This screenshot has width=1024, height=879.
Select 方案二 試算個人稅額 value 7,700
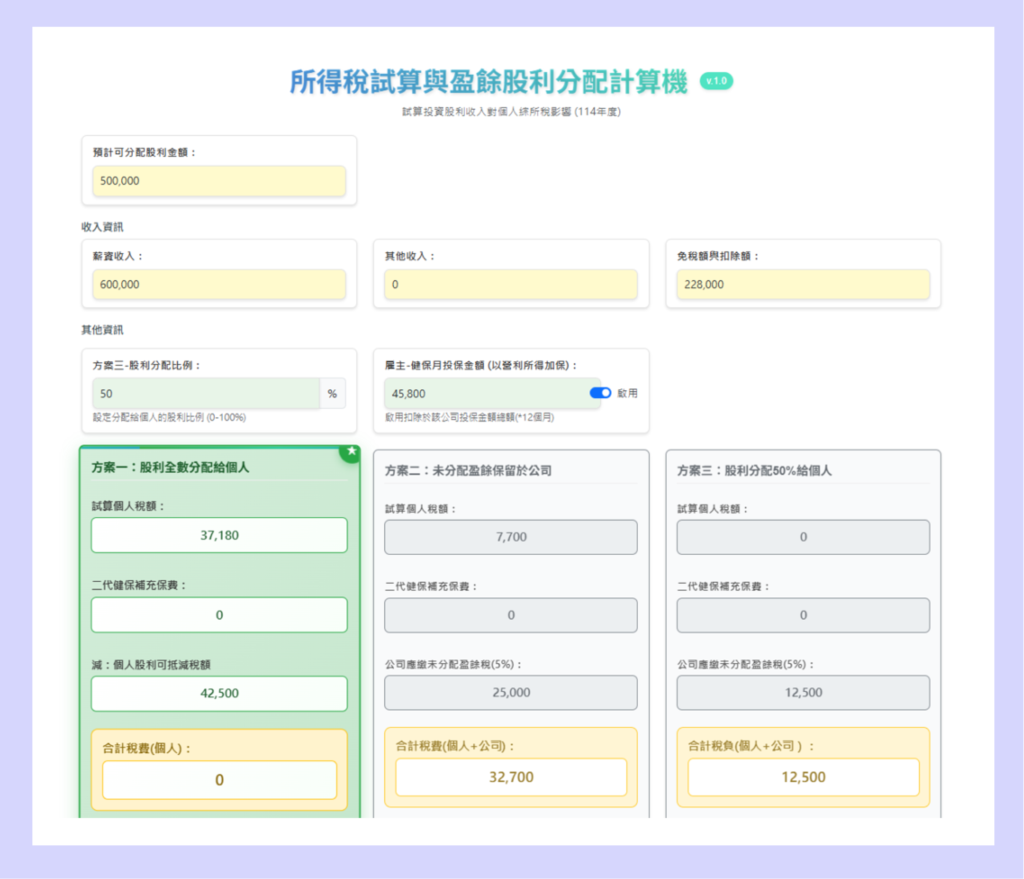(511, 537)
